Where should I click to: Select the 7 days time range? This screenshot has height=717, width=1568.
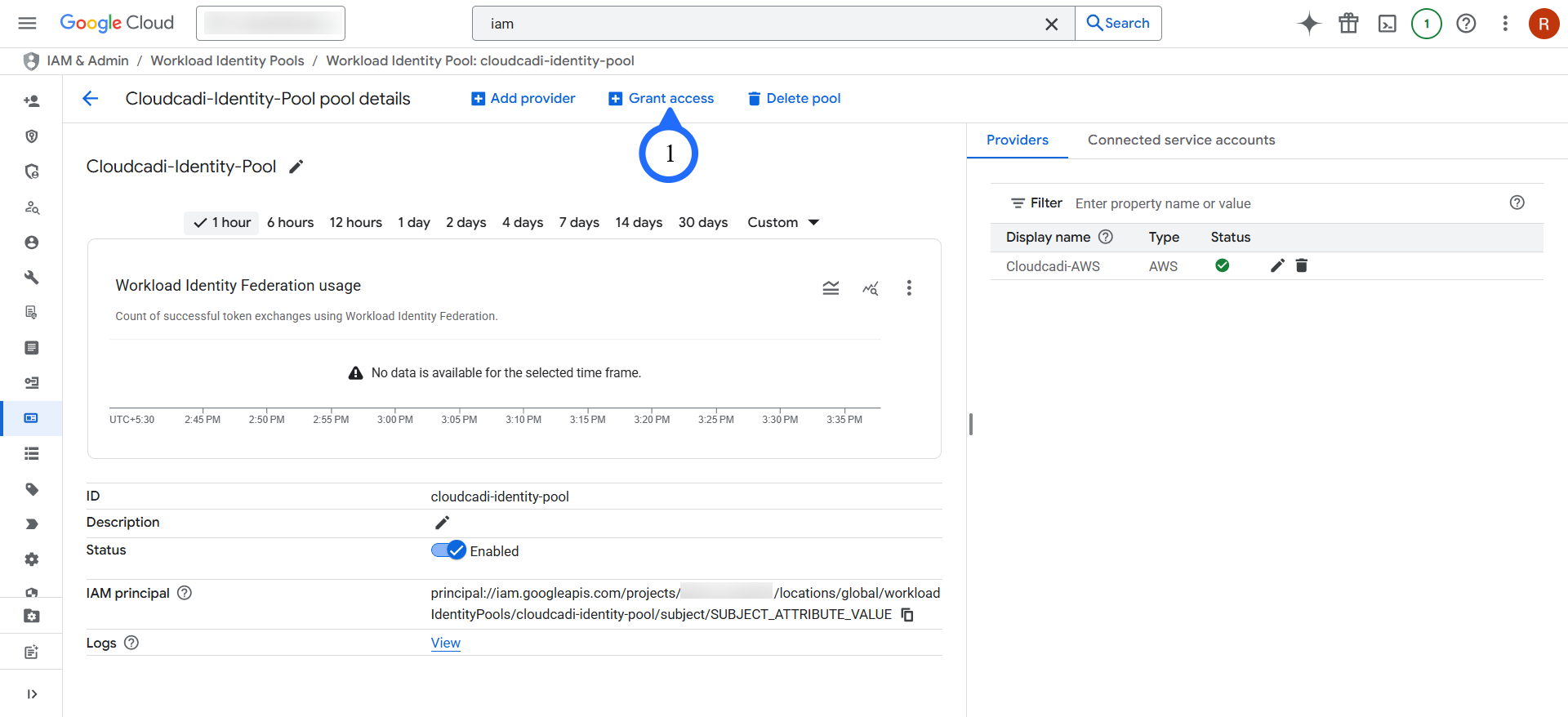578,222
